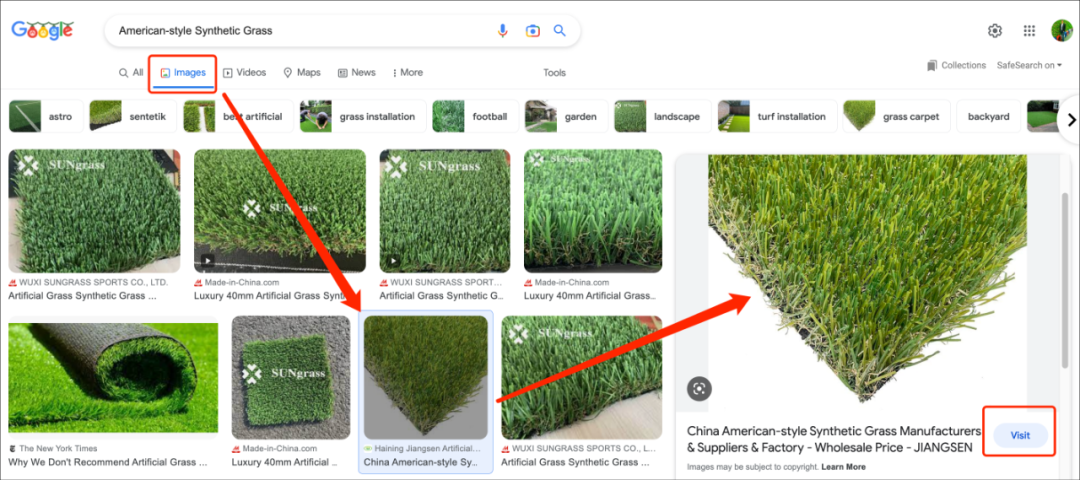Select the Haining Jiangsen grass corner thumbnail
Image resolution: width=1080 pixels, height=480 pixels.
426,377
